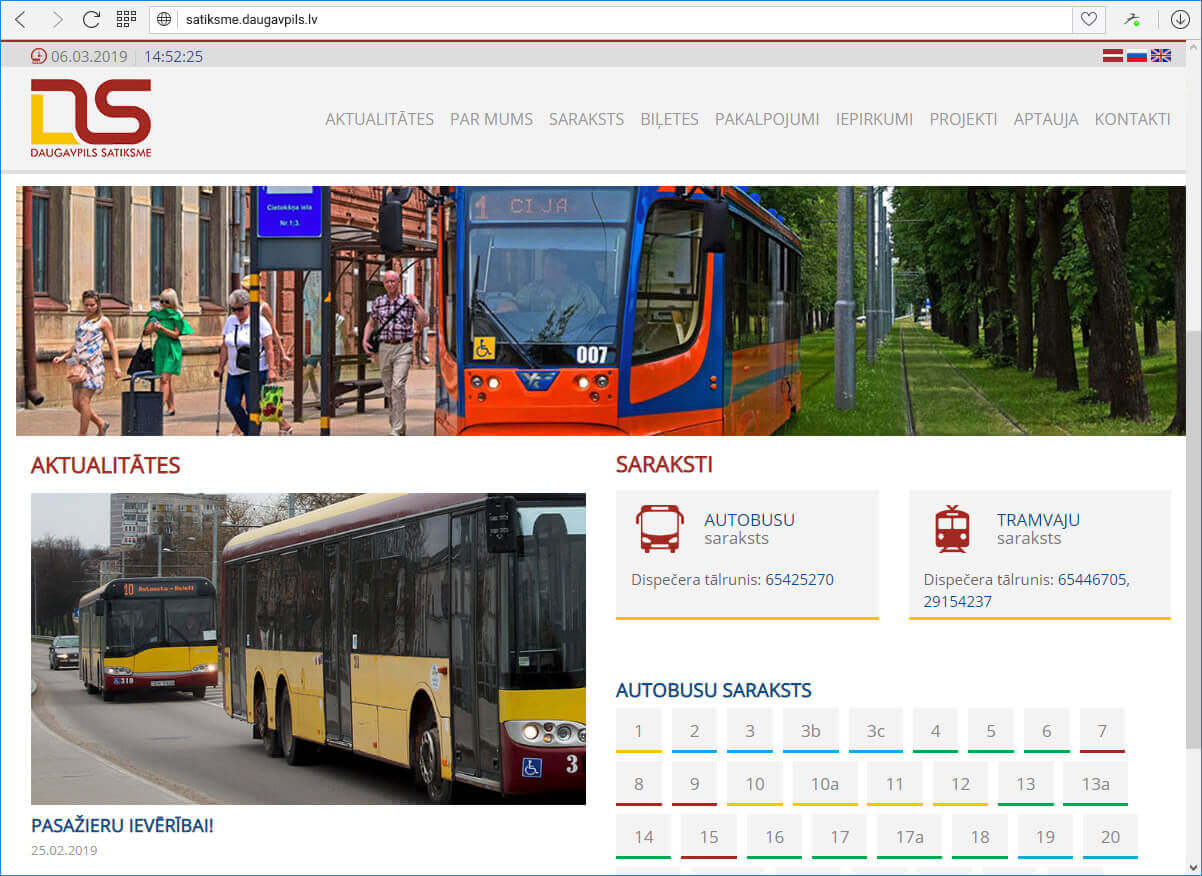
Task: Open the KONTAKTI menu item
Action: [x=1132, y=119]
